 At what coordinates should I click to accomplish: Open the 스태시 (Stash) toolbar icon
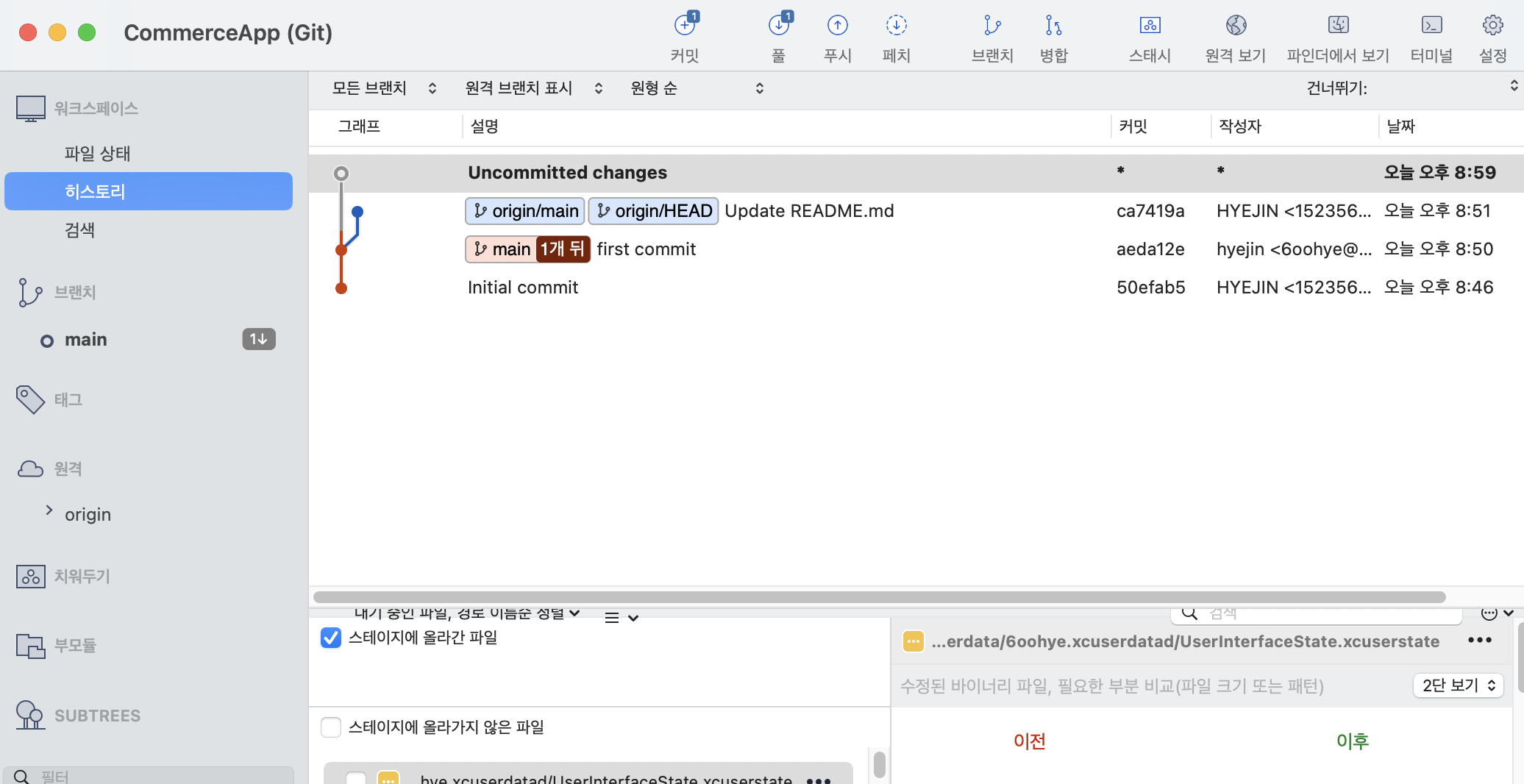coord(1149,35)
